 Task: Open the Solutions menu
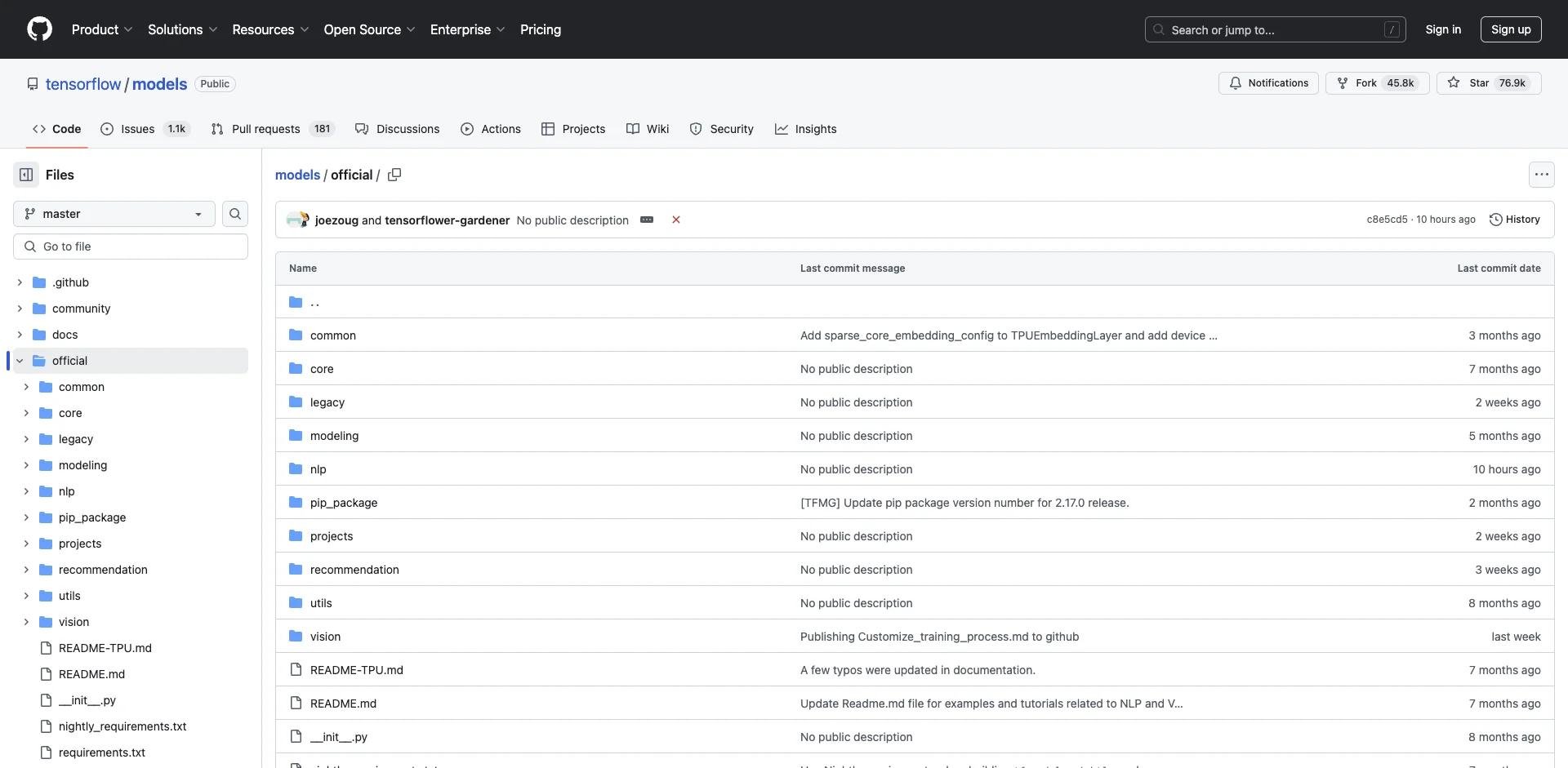[183, 29]
